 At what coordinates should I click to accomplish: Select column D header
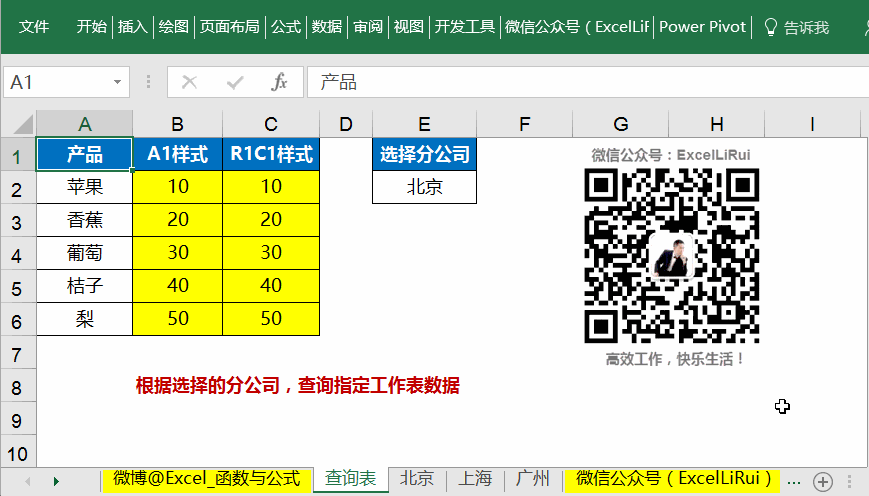pyautogui.click(x=346, y=124)
